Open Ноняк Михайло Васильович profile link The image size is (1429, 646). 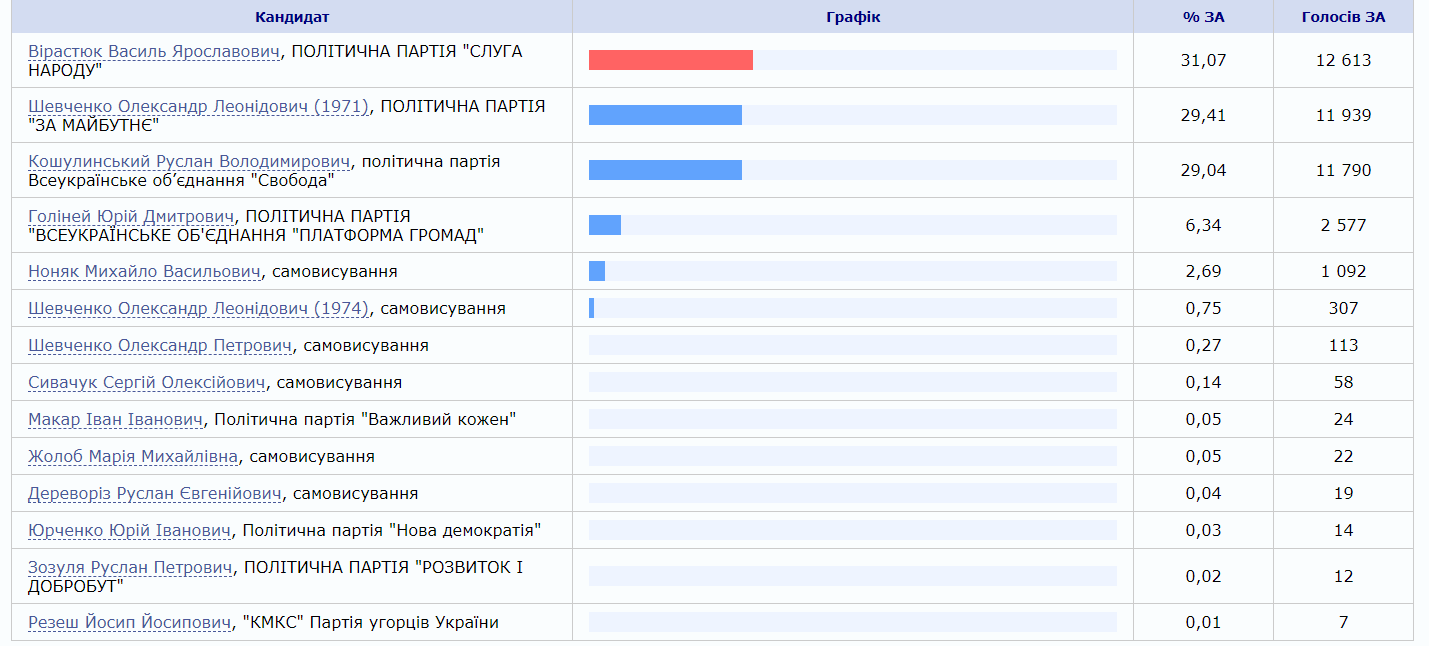tap(144, 271)
